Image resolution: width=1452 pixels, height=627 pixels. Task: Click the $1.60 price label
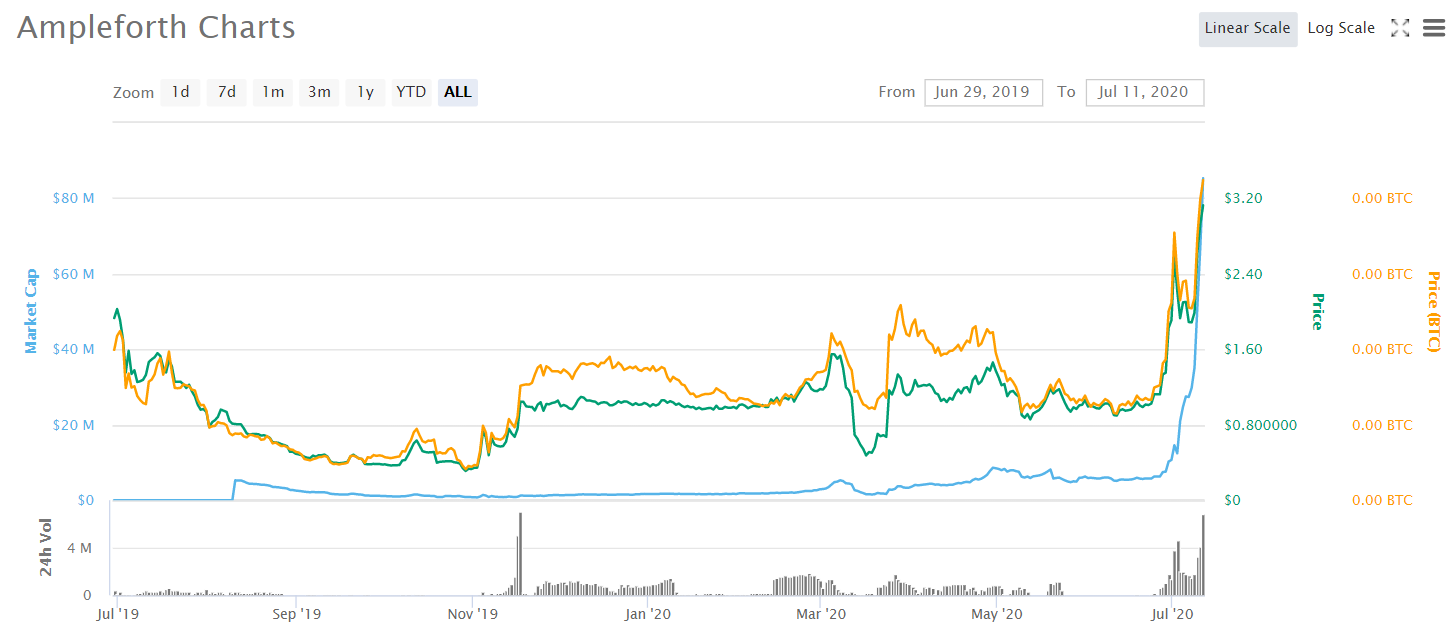[x=1243, y=349]
